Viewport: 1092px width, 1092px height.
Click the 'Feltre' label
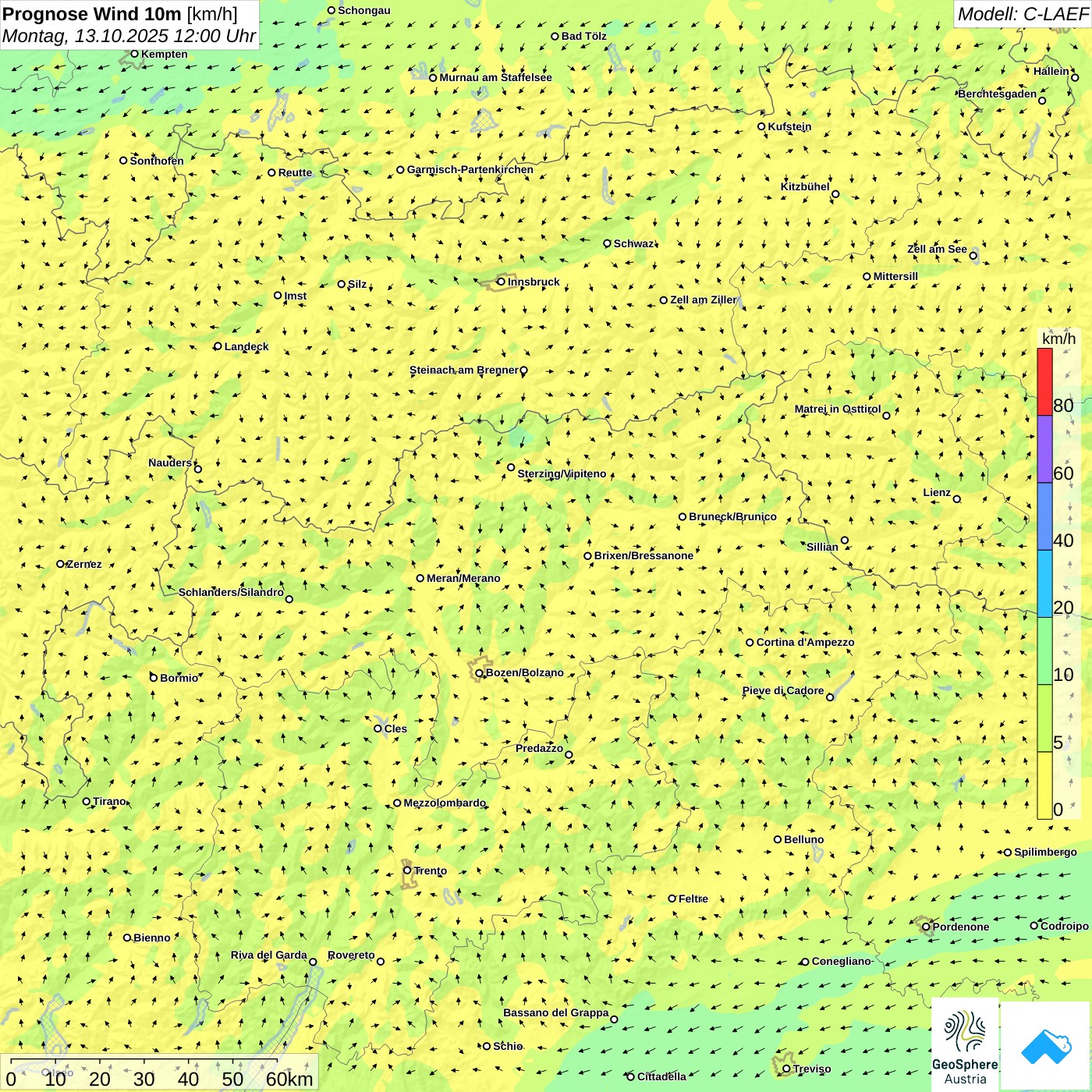[x=693, y=899]
